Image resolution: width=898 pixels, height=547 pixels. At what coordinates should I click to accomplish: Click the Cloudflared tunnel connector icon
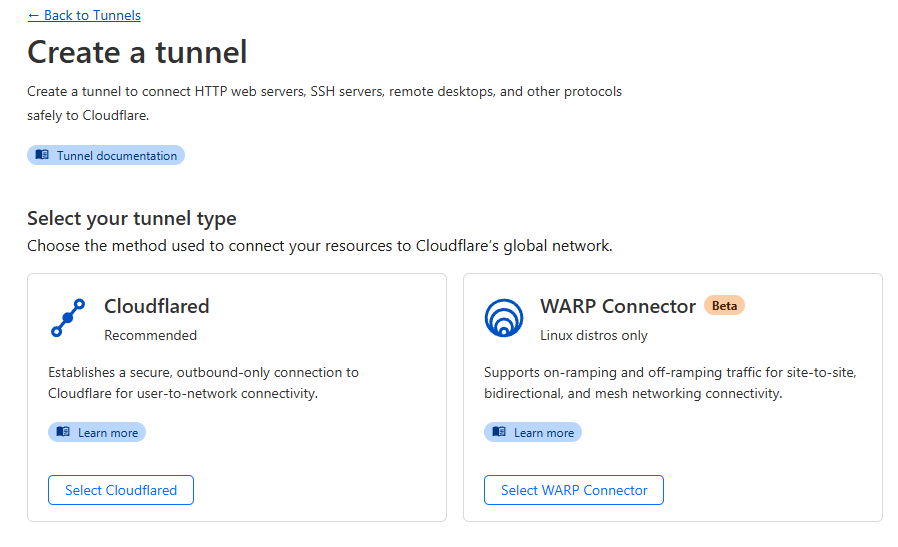click(x=68, y=317)
